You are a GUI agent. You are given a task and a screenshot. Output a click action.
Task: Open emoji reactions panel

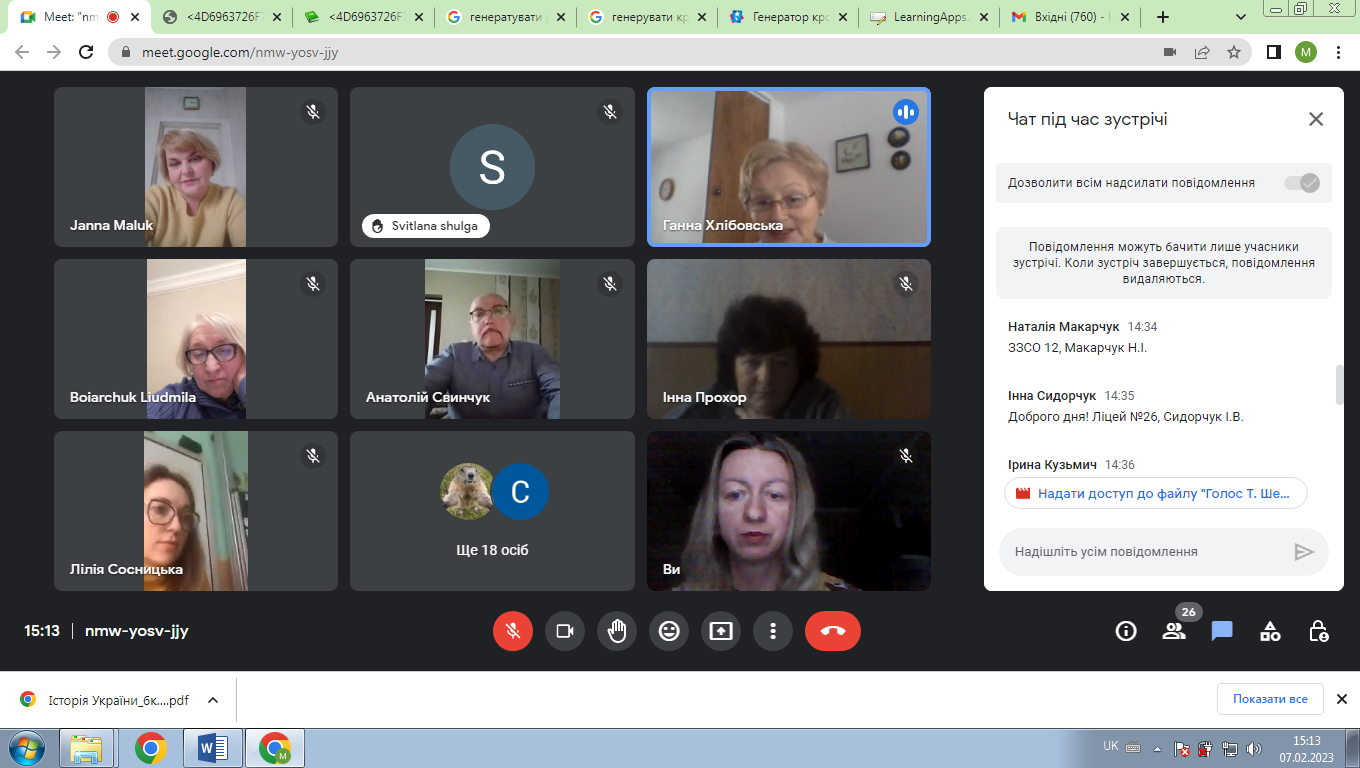tap(669, 631)
